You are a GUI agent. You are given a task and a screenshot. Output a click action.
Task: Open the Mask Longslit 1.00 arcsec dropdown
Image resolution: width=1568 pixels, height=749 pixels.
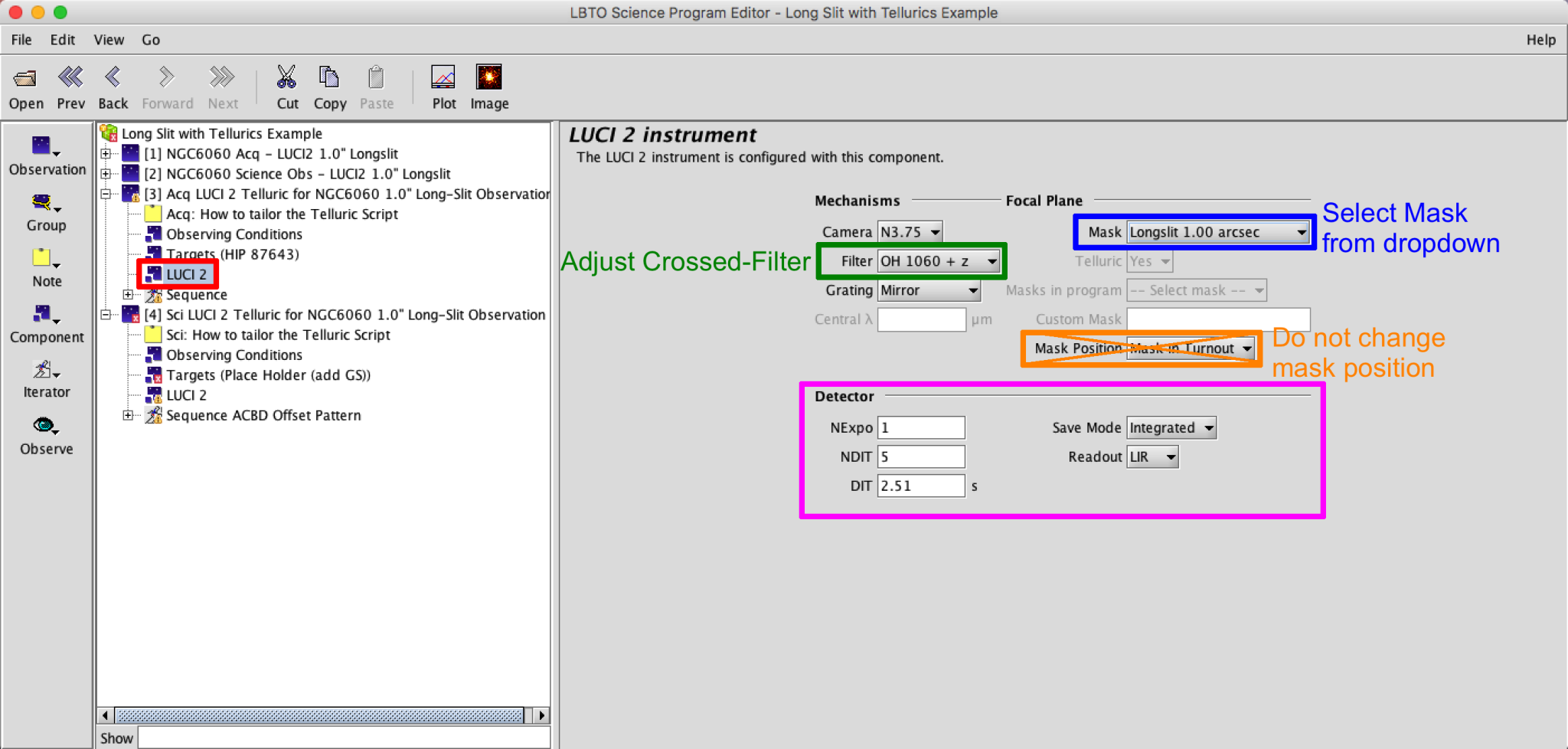(1218, 232)
